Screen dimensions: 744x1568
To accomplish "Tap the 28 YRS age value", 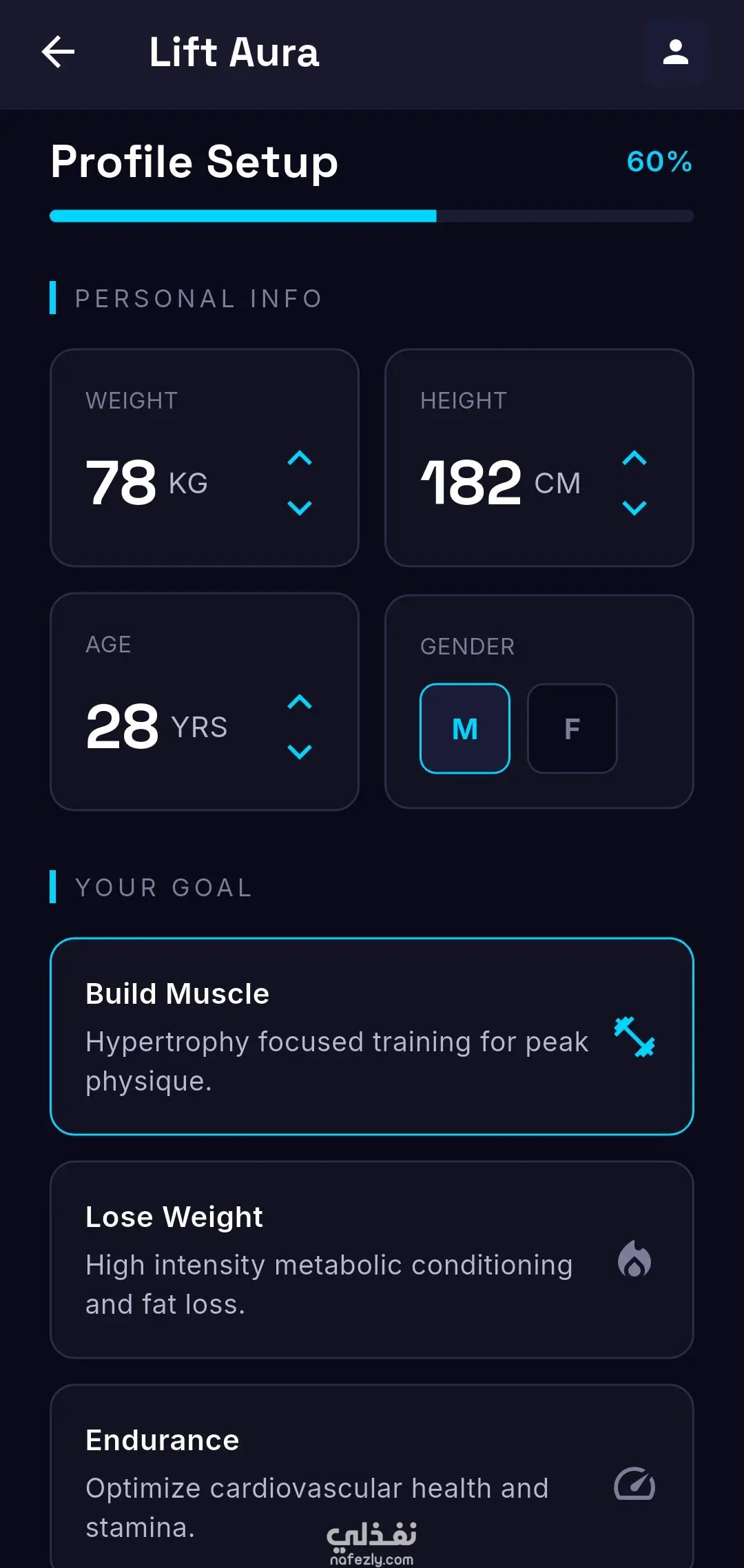I will point(156,726).
